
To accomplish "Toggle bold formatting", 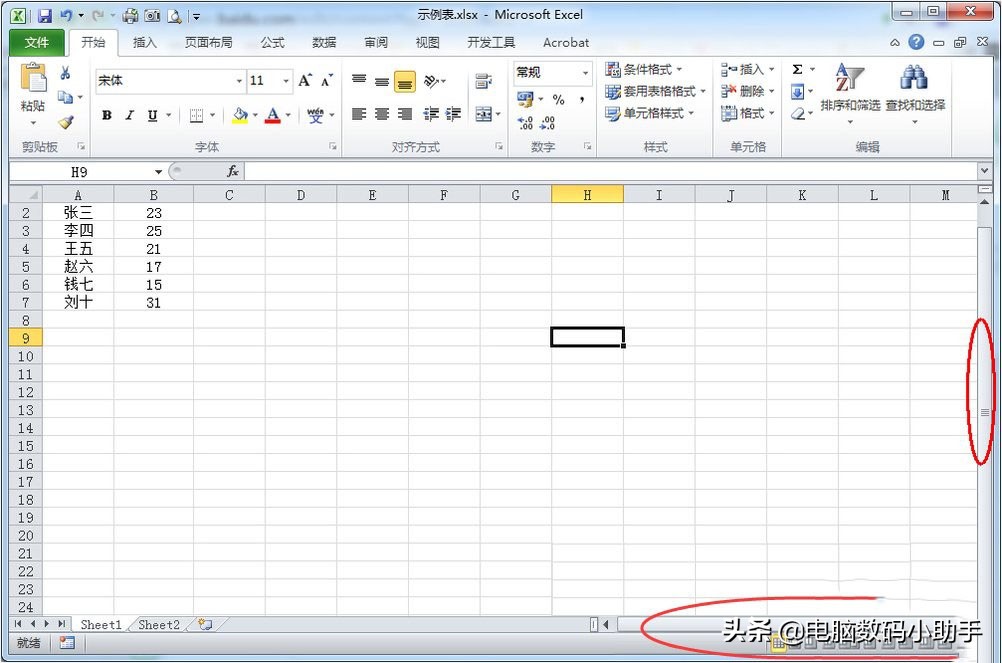I will [107, 116].
